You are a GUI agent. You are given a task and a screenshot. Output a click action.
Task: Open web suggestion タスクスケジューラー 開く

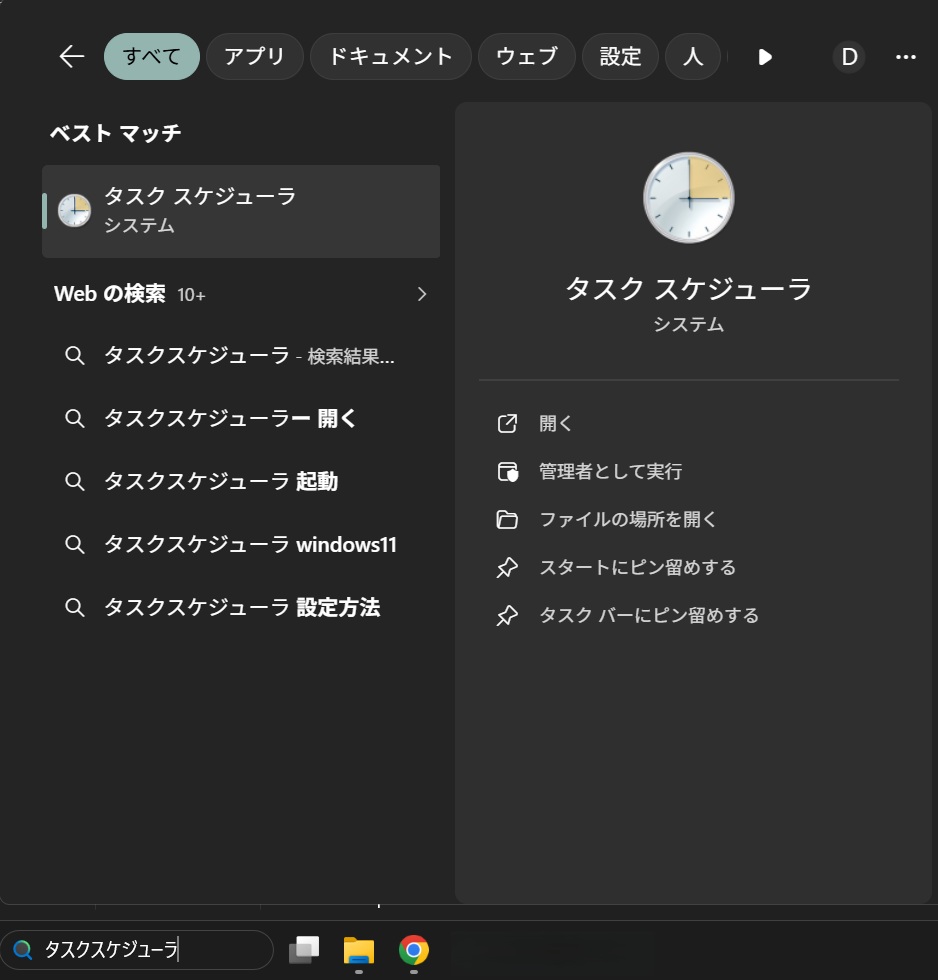[x=241, y=418]
